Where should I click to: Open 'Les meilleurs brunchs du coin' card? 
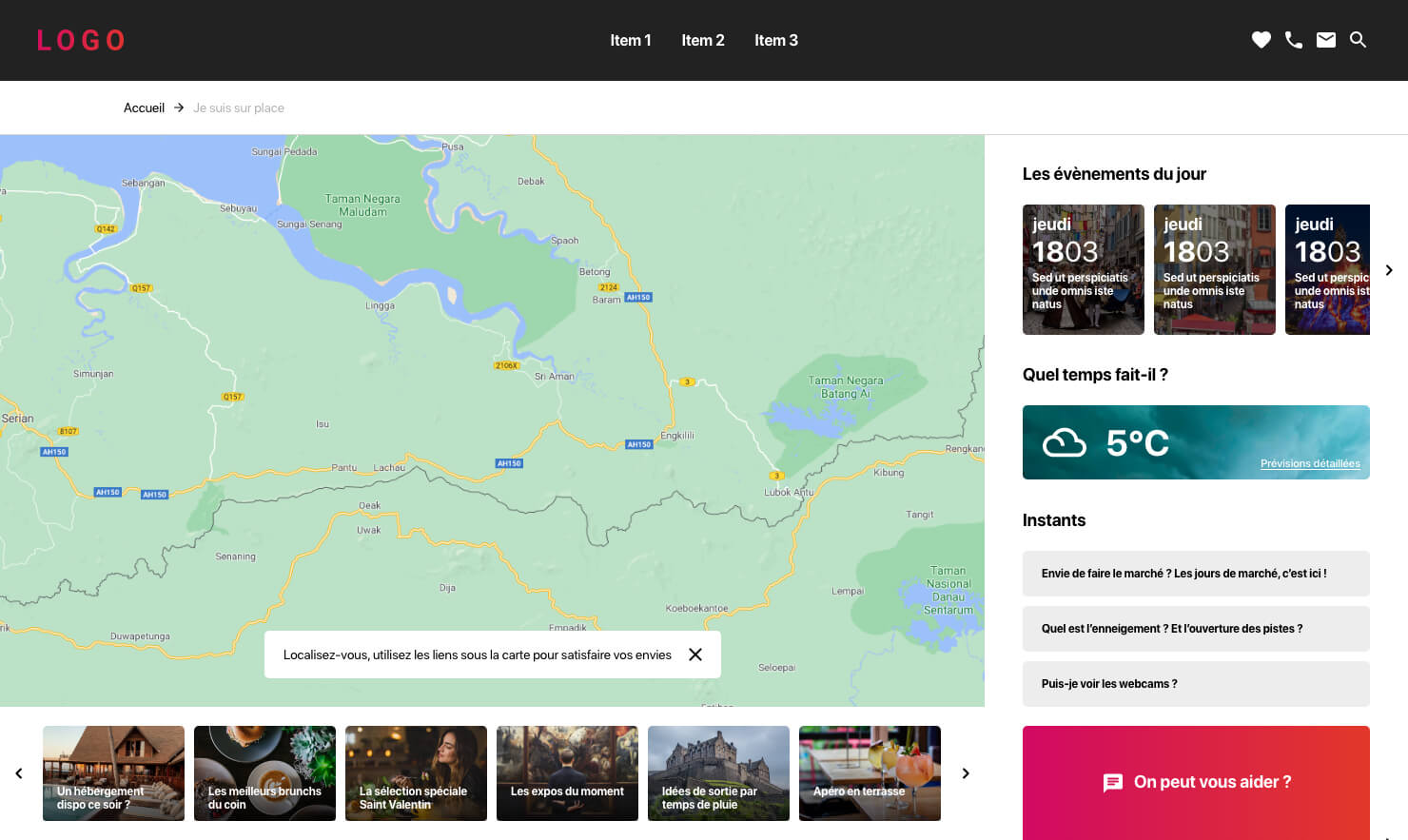(264, 773)
